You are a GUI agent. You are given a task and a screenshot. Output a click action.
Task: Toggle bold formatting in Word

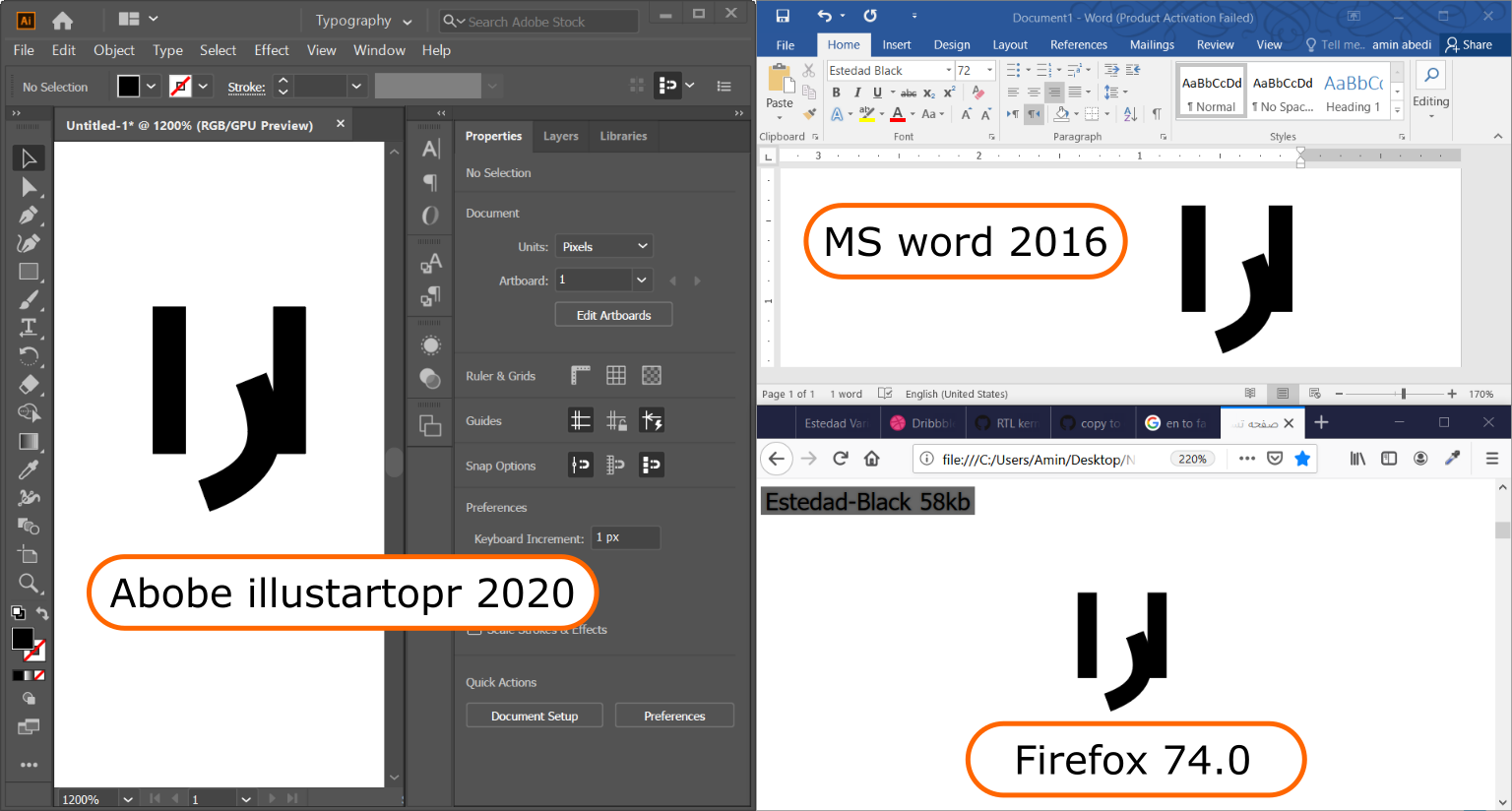pyautogui.click(x=836, y=92)
